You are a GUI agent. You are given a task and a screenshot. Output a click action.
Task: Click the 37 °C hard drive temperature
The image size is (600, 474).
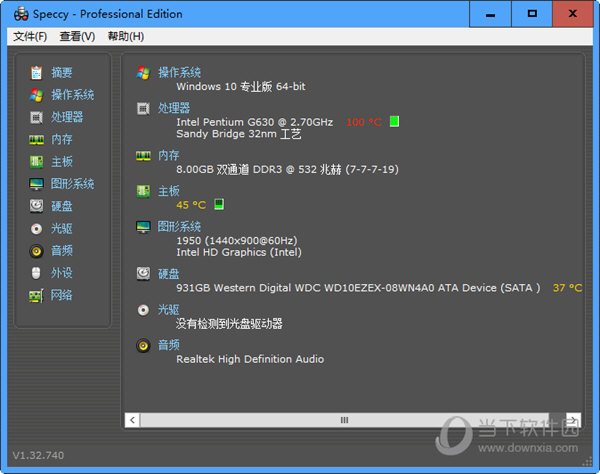567,288
